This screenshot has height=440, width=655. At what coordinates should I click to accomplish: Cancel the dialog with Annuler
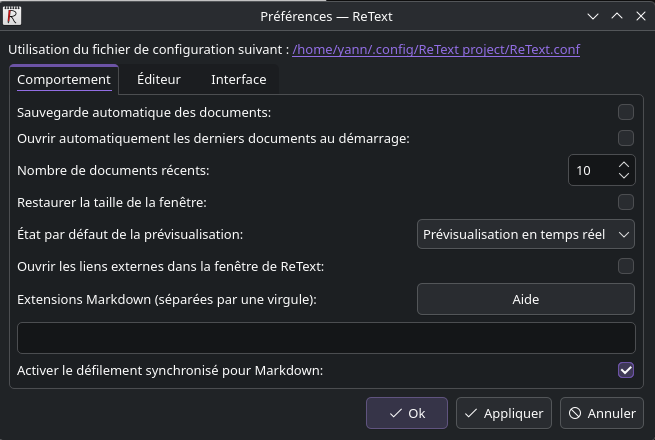tap(602, 413)
